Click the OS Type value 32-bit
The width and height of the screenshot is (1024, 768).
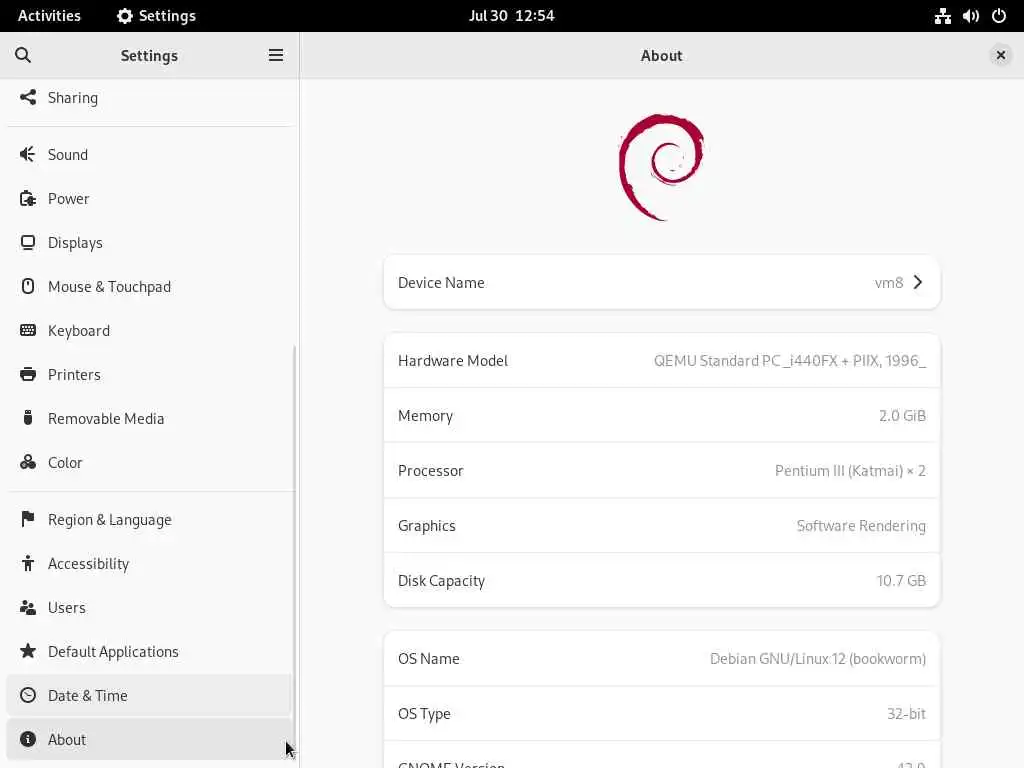point(906,713)
